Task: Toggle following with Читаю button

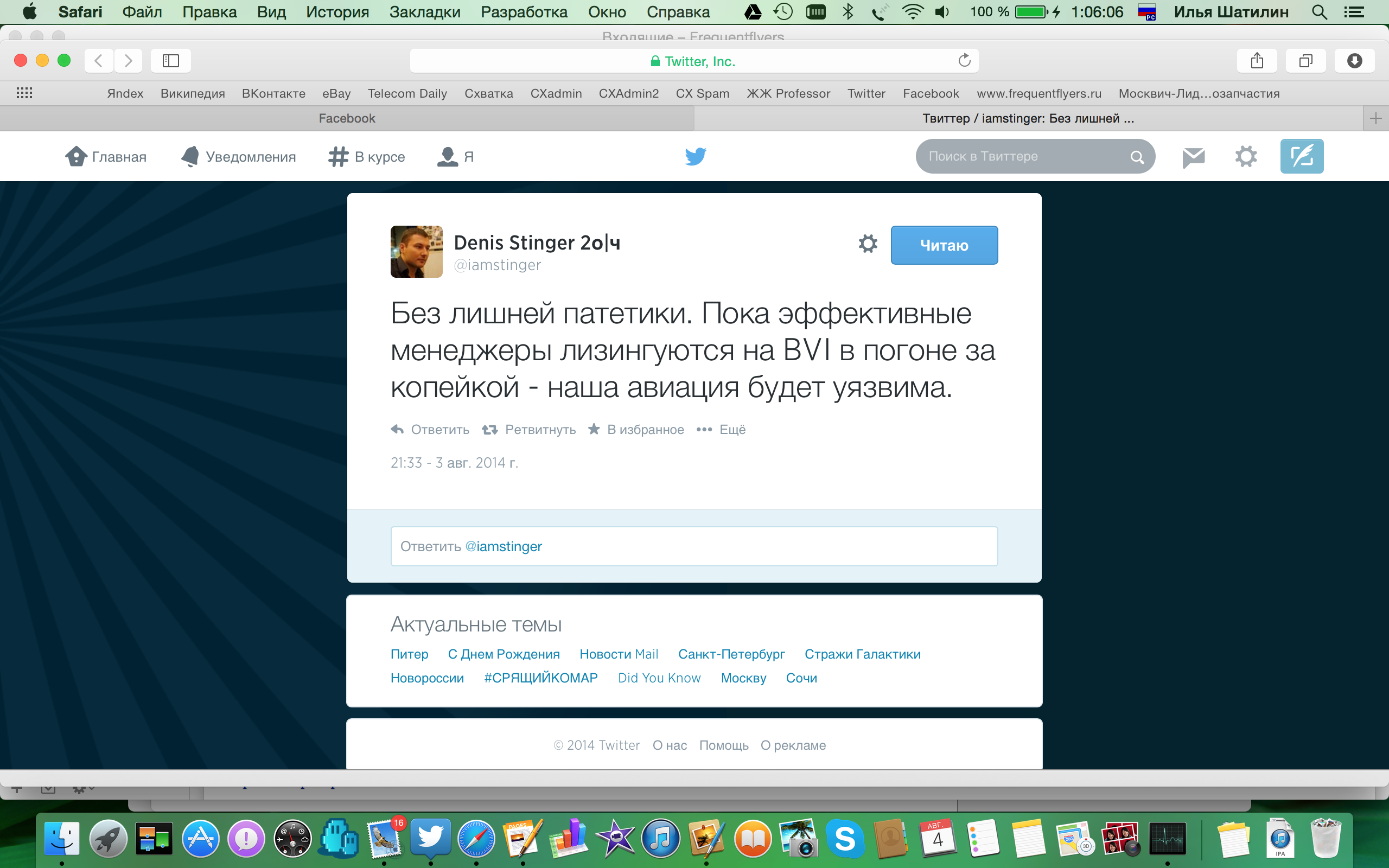Action: (944, 245)
